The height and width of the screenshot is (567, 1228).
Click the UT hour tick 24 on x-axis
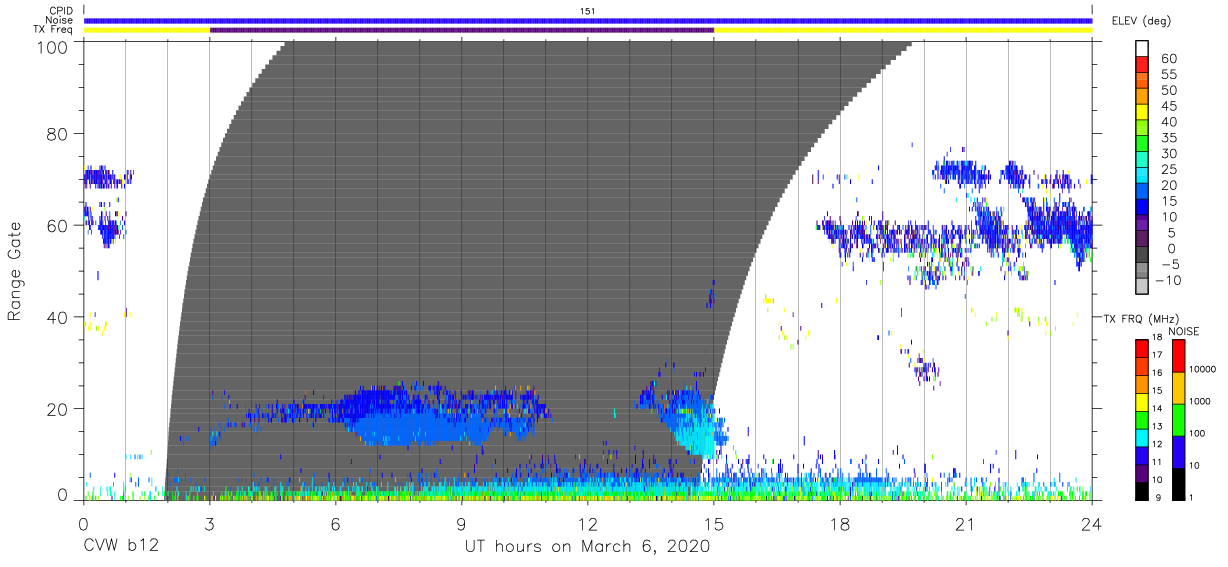[1092, 523]
